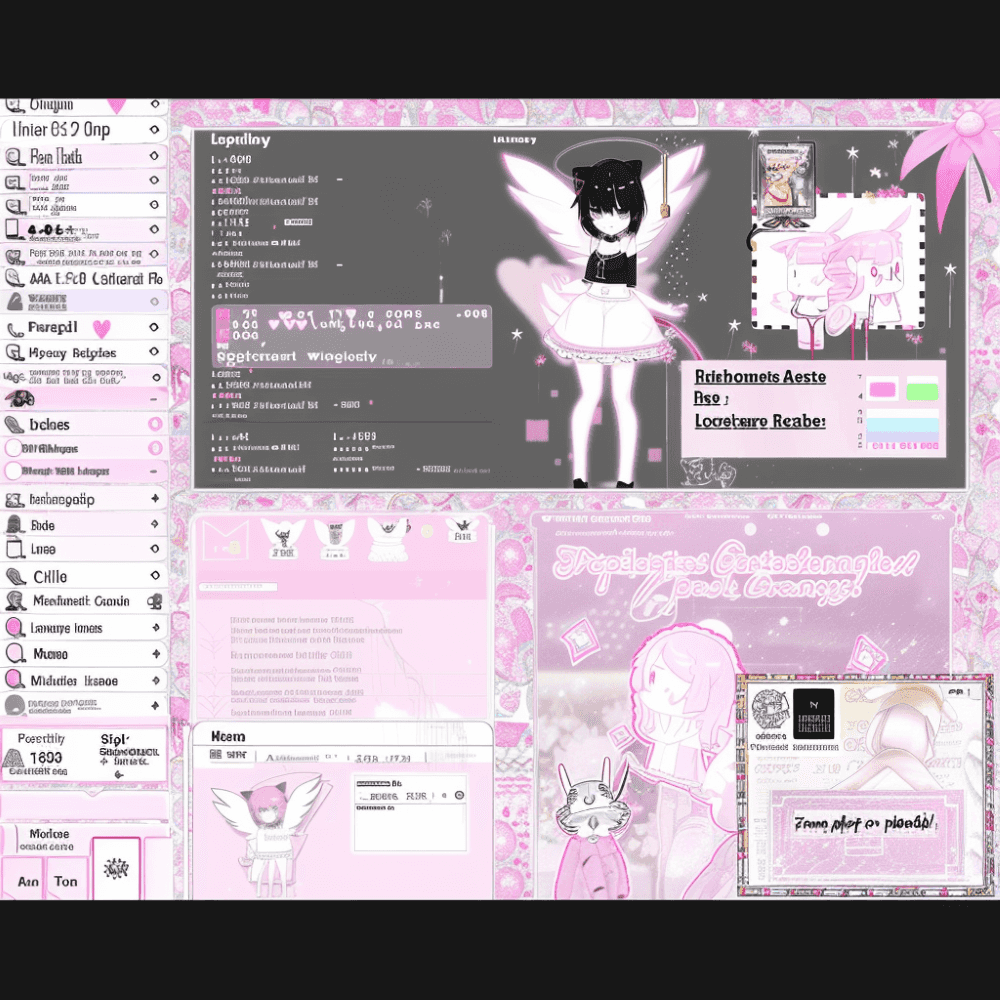Image resolution: width=1000 pixels, height=1000 pixels.
Task: Click the Rrishomets Aeste link
Action: pyautogui.click(x=760, y=376)
